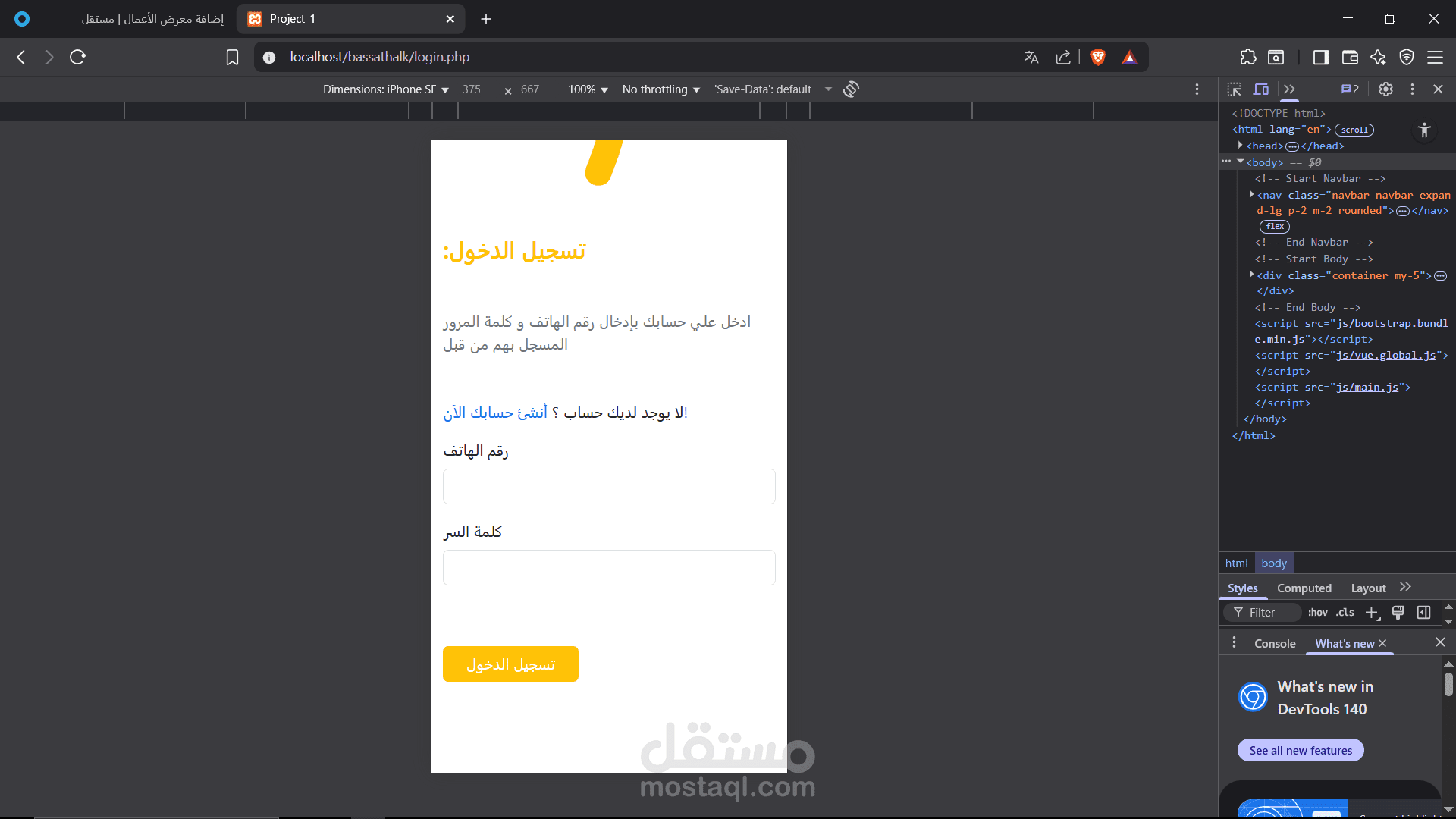This screenshot has height=819, width=1456.
Task: Open js/vue.global.js script link
Action: [x=1386, y=355]
